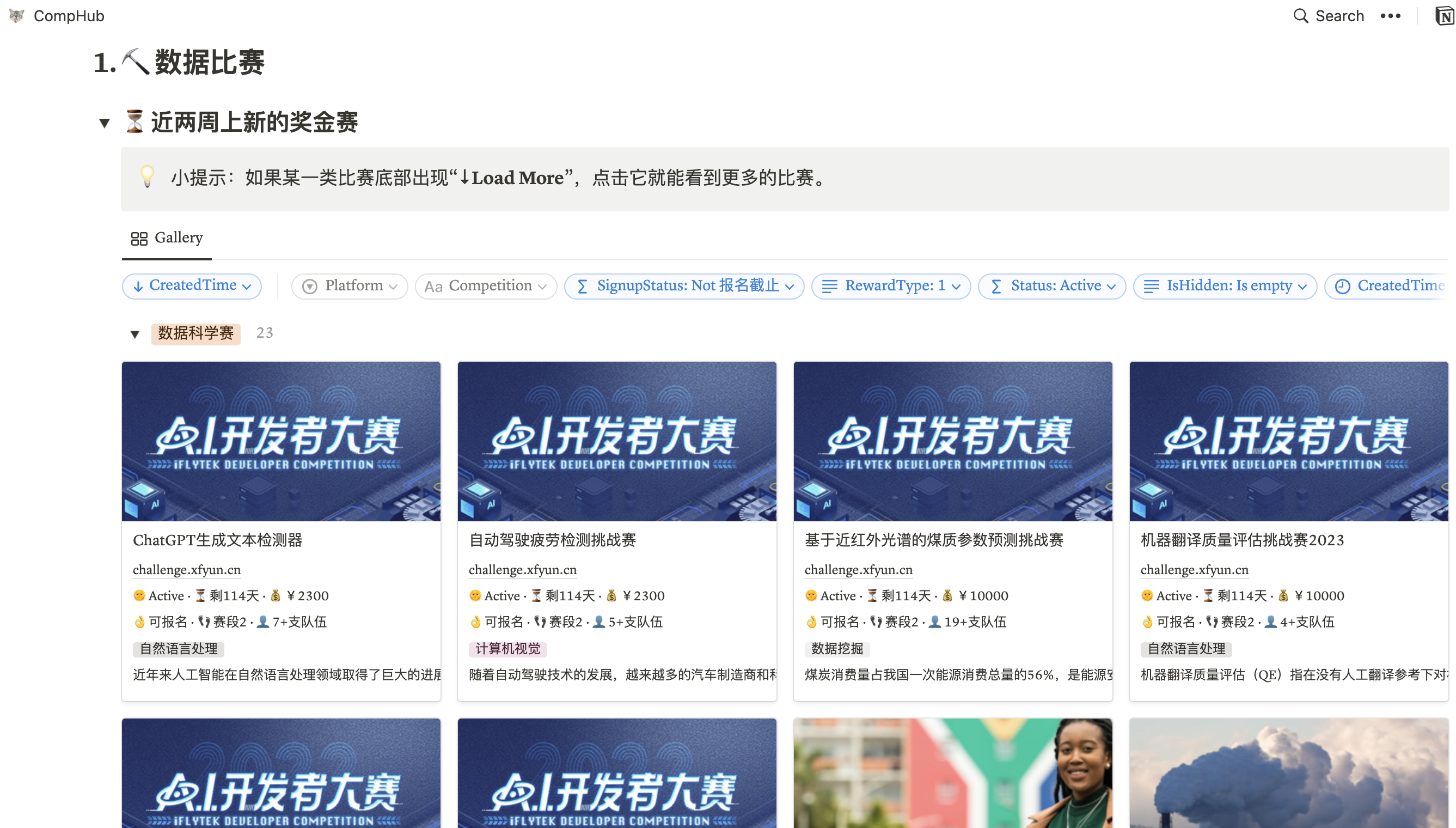1456x828 pixels.
Task: Open the three-dot more options menu
Action: tap(1390, 16)
